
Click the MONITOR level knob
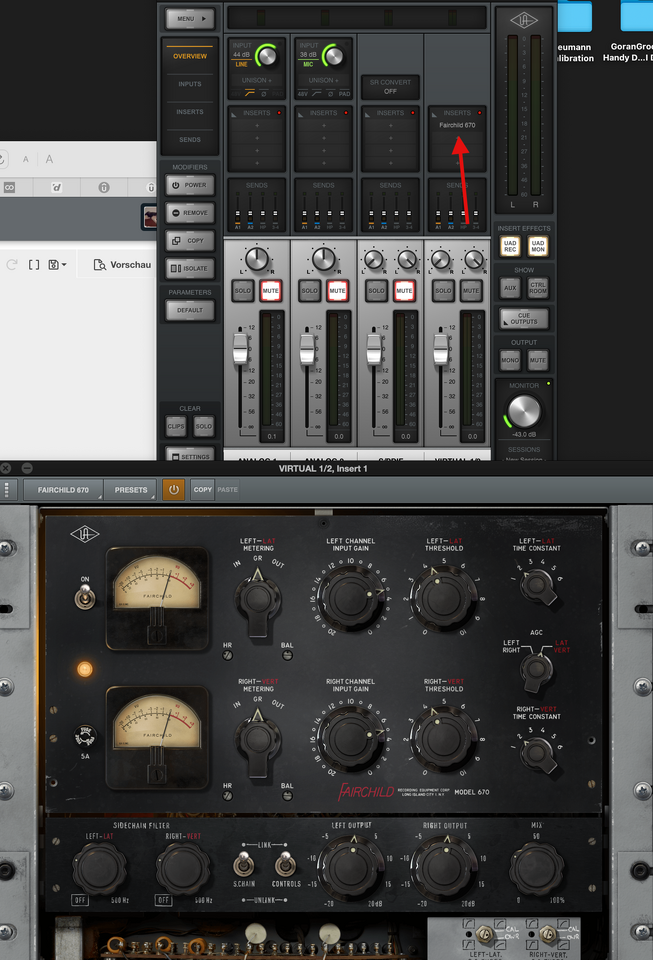click(x=524, y=411)
